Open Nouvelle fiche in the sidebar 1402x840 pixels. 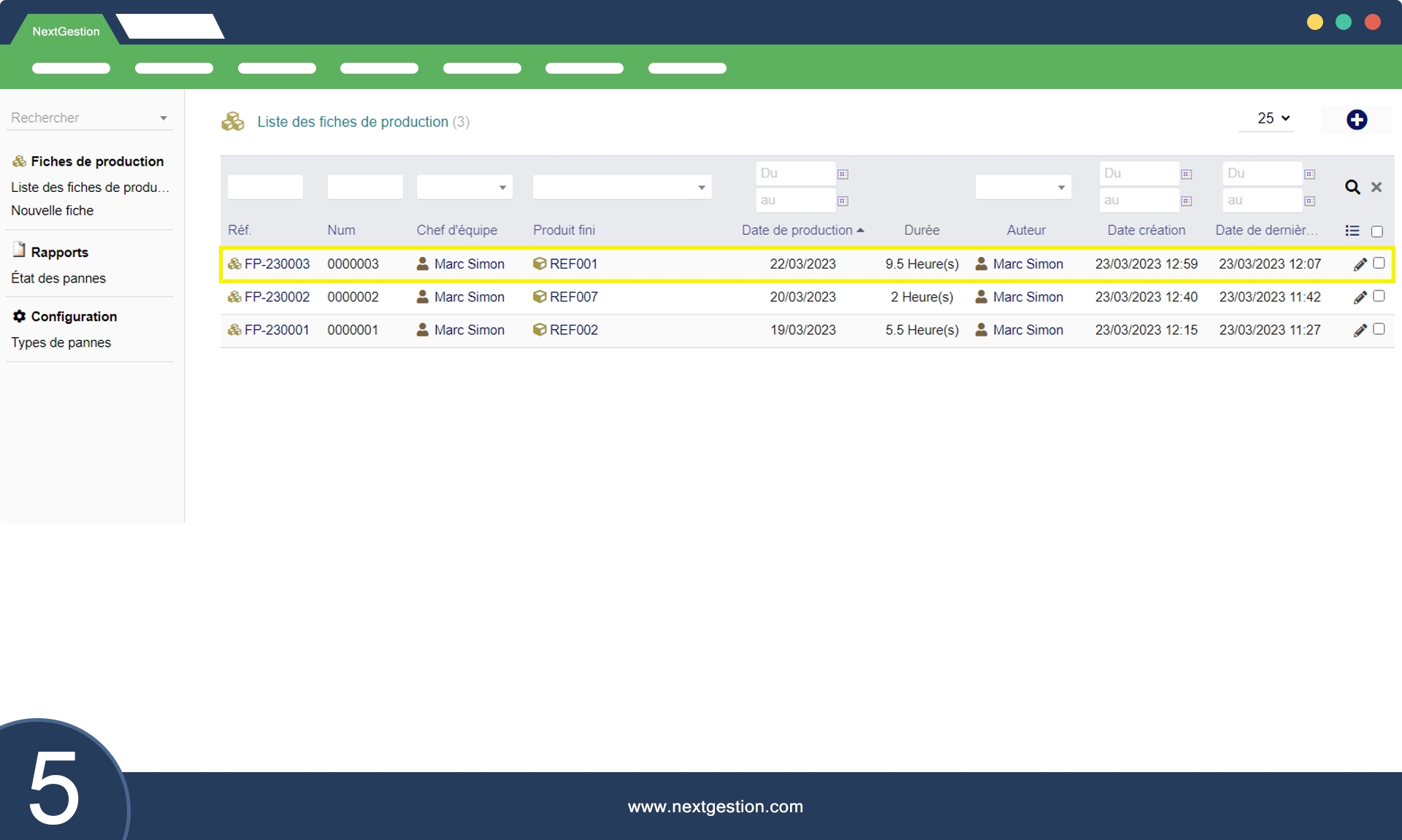point(53,210)
